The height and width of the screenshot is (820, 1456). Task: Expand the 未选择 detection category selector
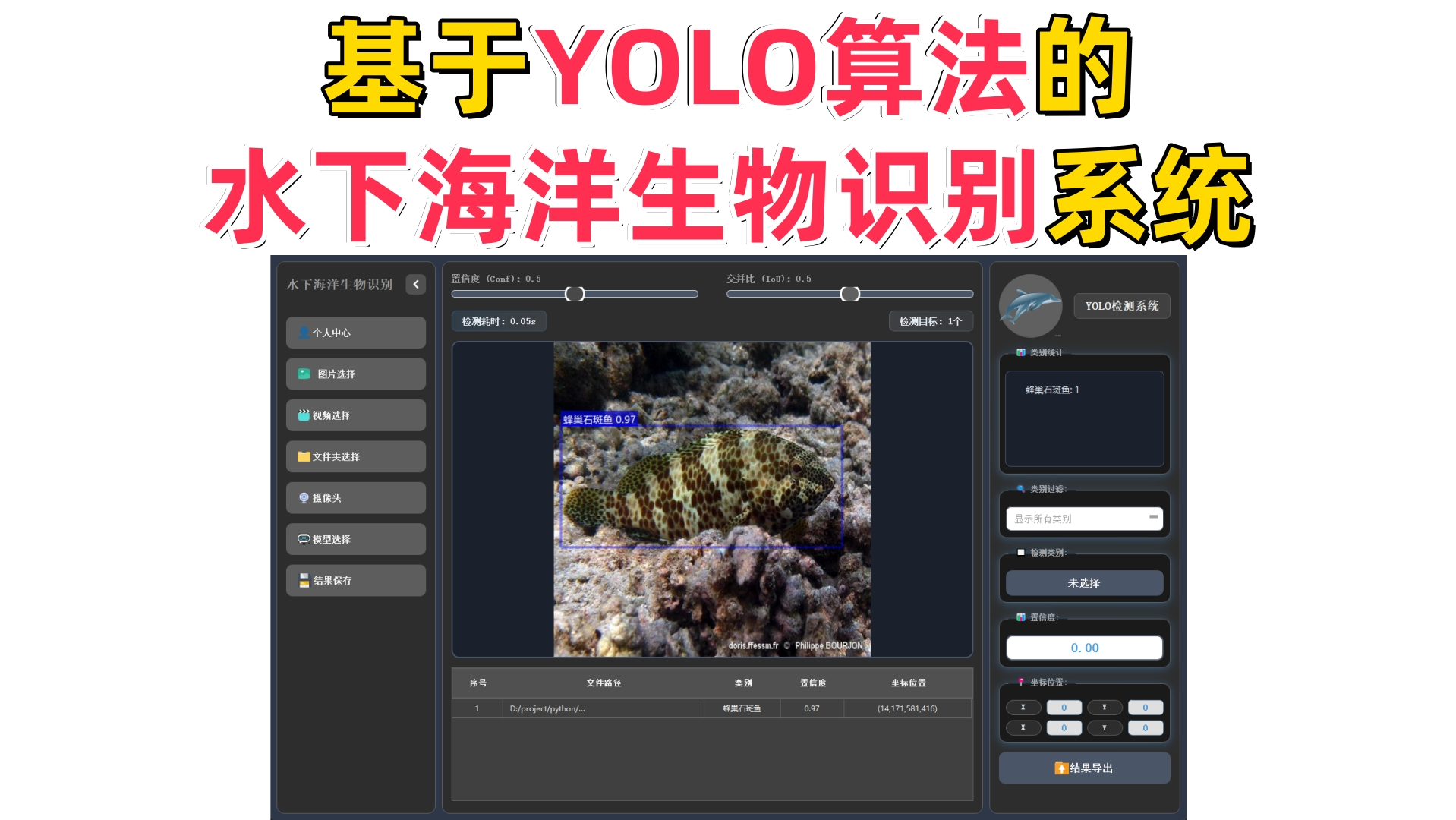tap(1083, 582)
